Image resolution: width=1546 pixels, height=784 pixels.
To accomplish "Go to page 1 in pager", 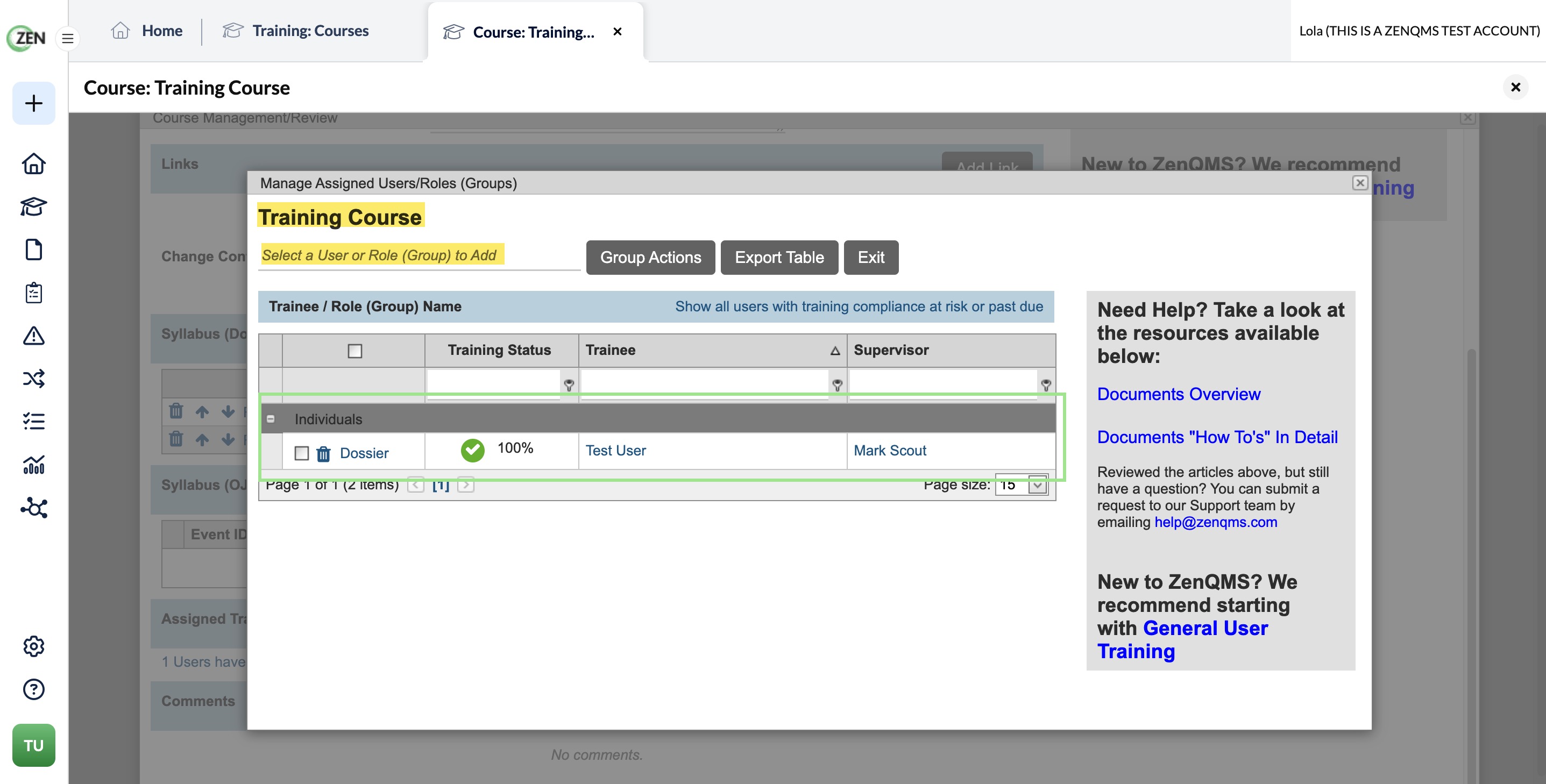I will [x=441, y=484].
